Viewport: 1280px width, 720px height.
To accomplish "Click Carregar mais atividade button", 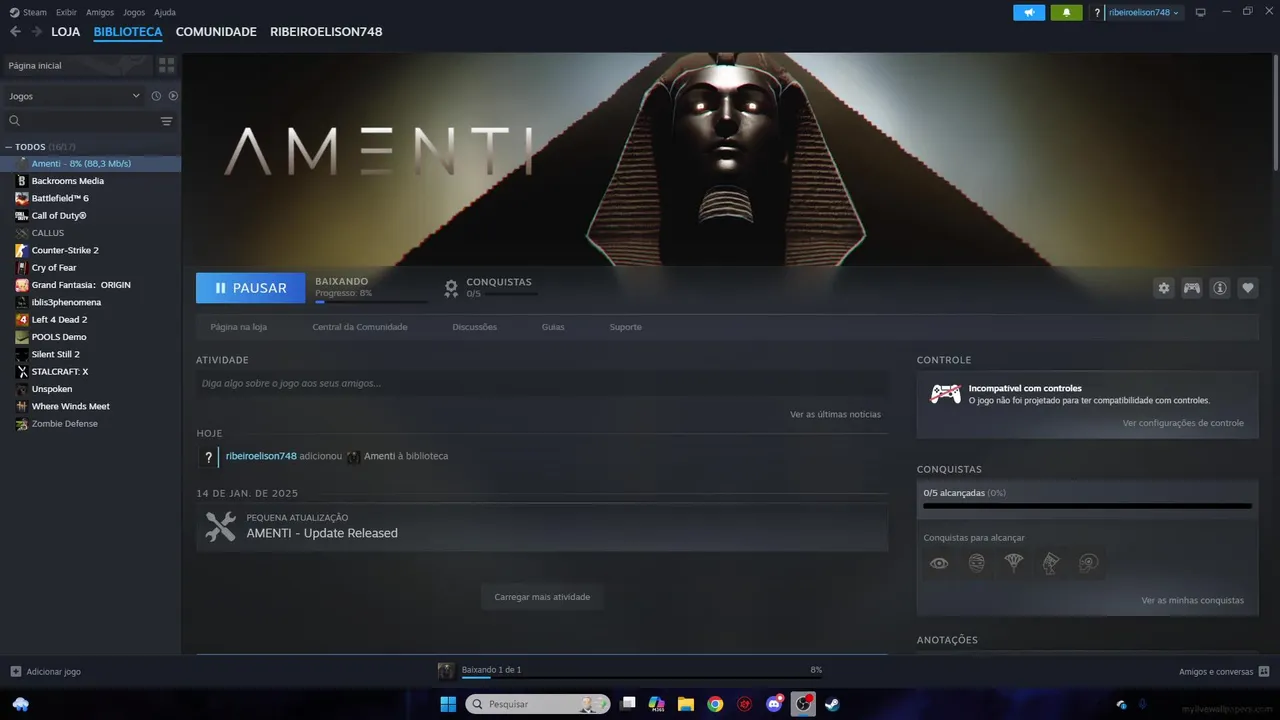I will point(542,597).
